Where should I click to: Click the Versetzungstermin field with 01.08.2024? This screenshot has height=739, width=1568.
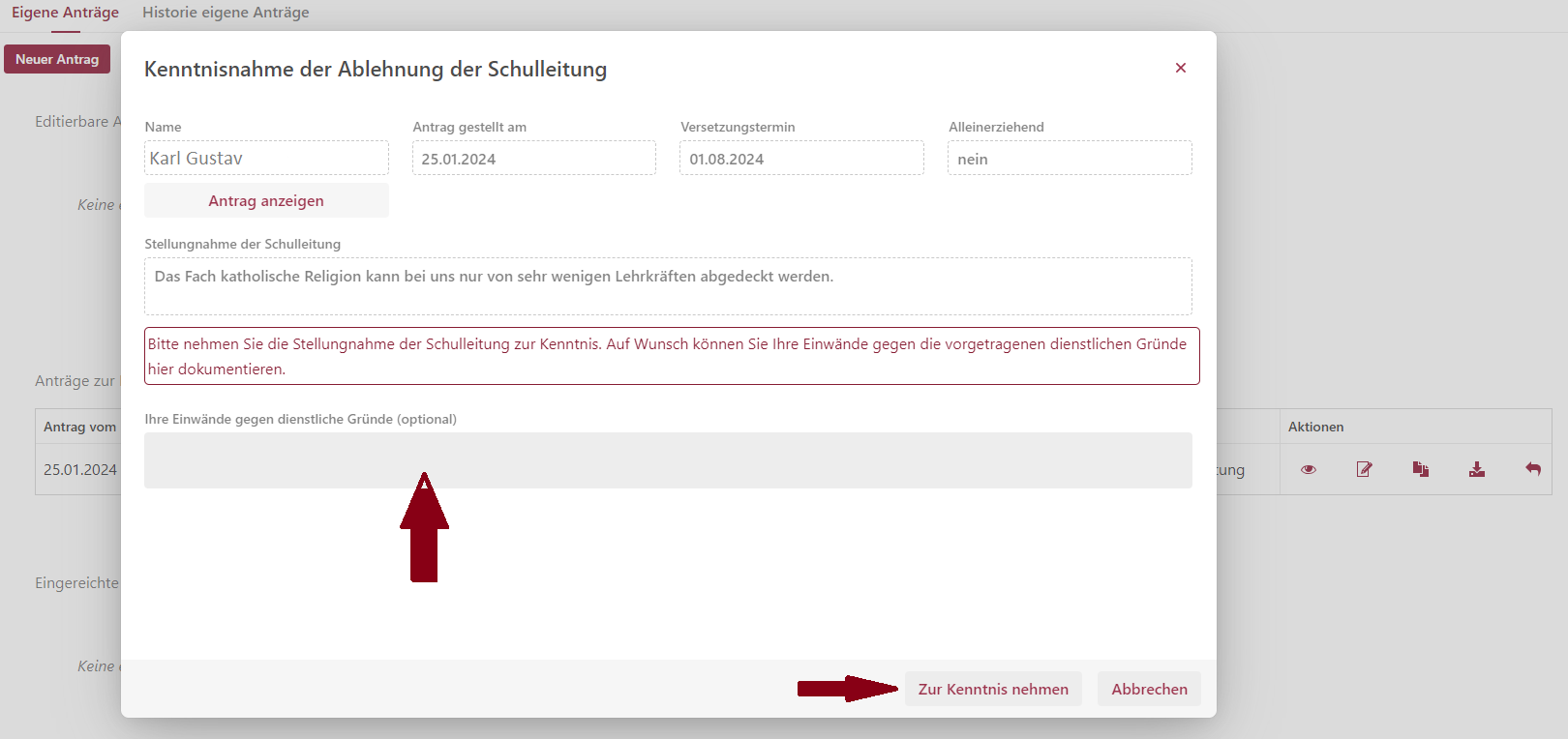(801, 159)
